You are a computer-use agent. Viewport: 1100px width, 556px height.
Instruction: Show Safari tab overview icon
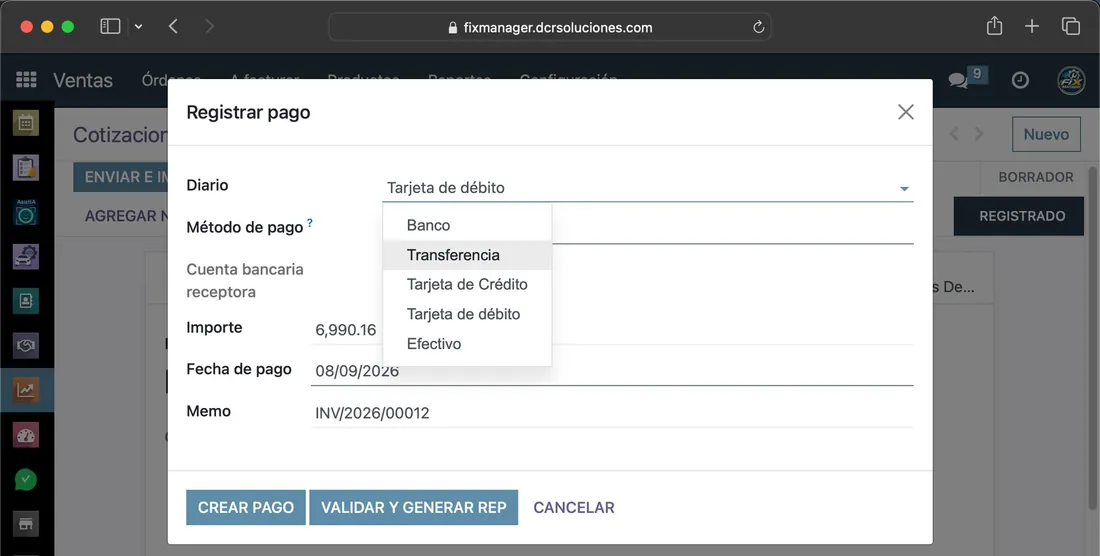tap(1071, 27)
